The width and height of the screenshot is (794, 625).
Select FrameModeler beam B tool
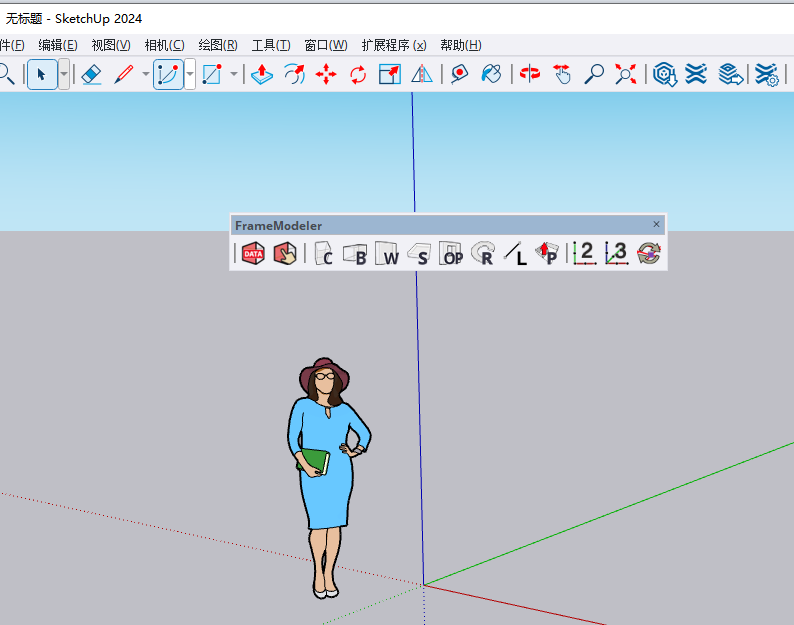click(355, 253)
